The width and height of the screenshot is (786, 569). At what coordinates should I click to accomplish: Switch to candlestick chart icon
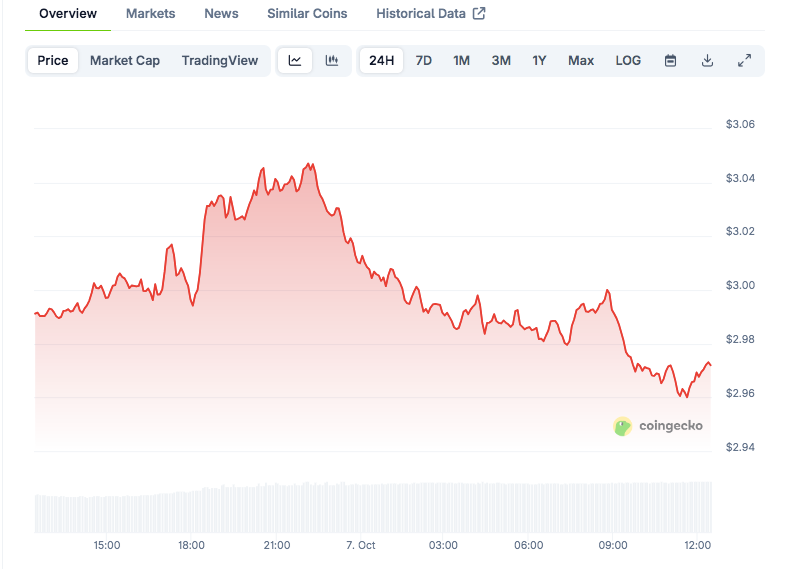(x=331, y=60)
